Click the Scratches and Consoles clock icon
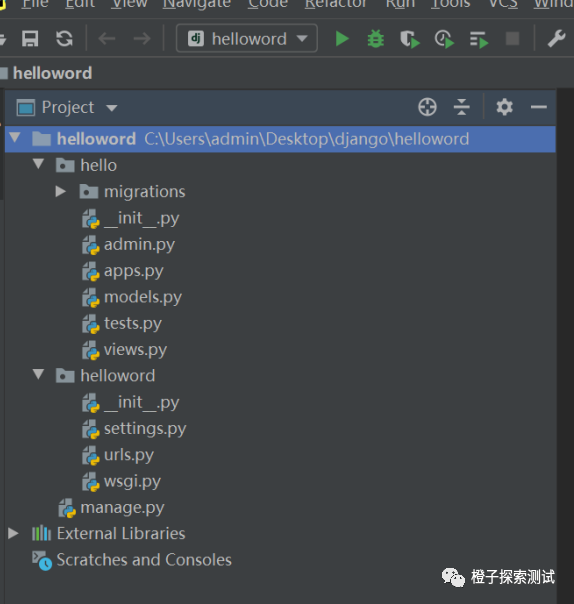Image resolution: width=574 pixels, height=604 pixels. click(x=42, y=560)
